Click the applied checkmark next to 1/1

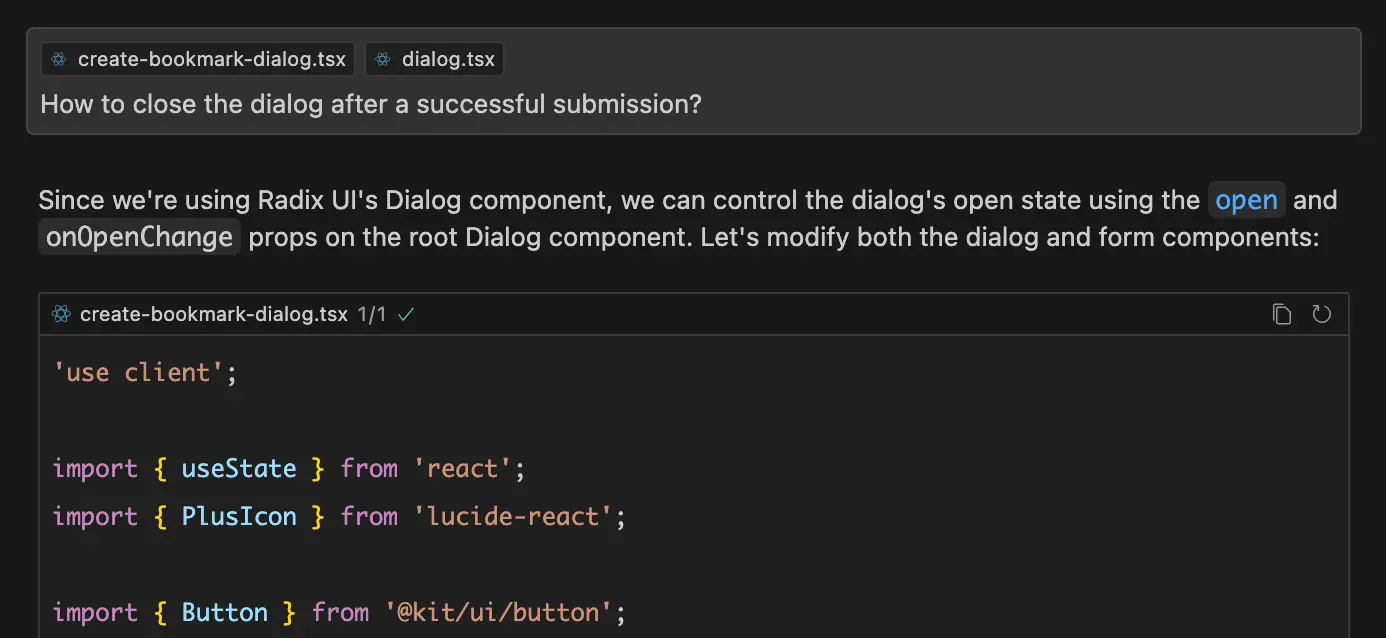pyautogui.click(x=406, y=314)
